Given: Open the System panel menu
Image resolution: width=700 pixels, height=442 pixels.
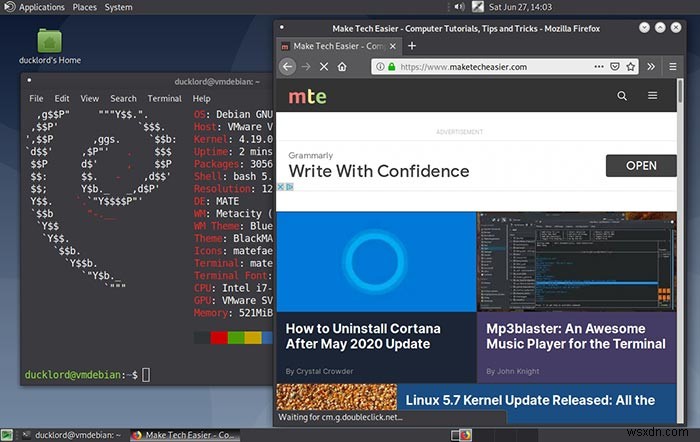Looking at the screenshot, I should [118, 7].
